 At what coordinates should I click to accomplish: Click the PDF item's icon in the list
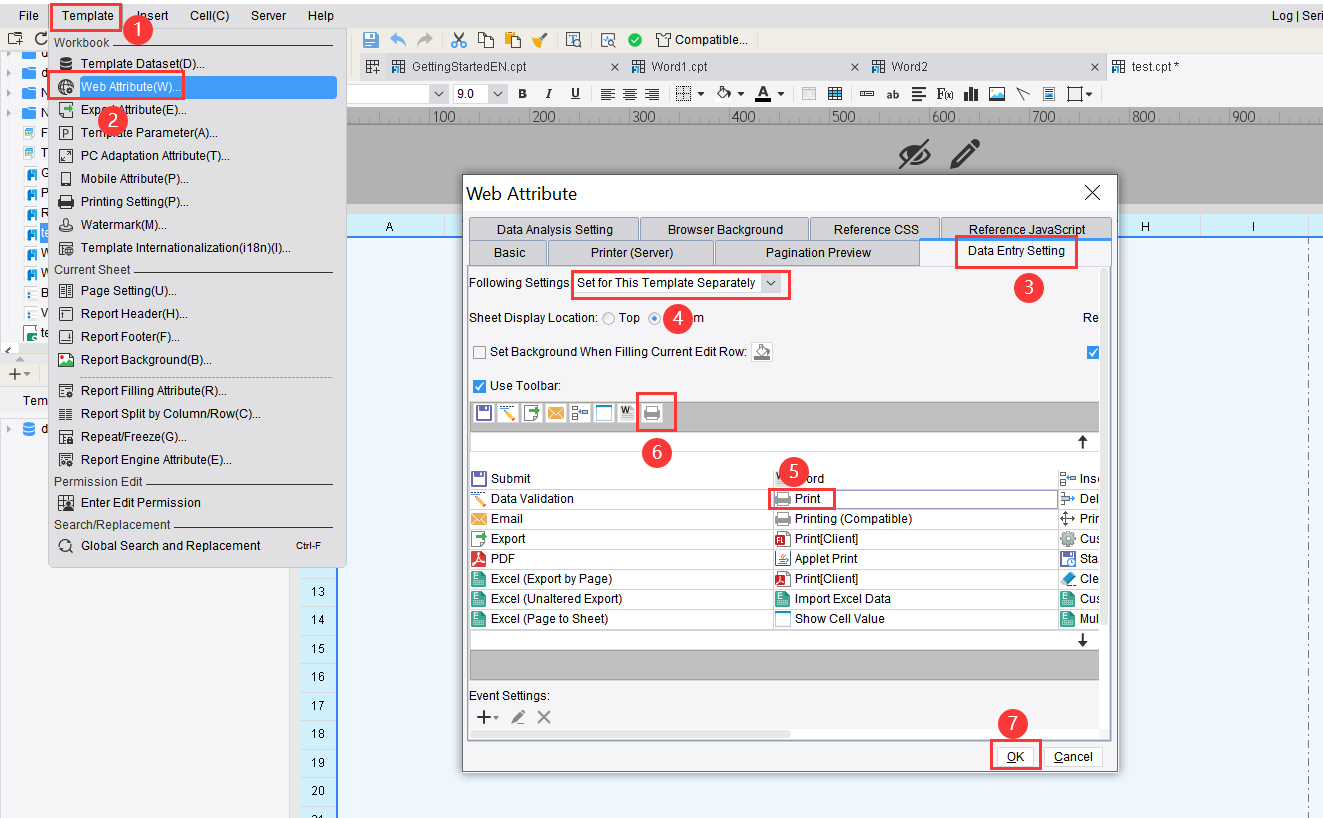coord(478,558)
